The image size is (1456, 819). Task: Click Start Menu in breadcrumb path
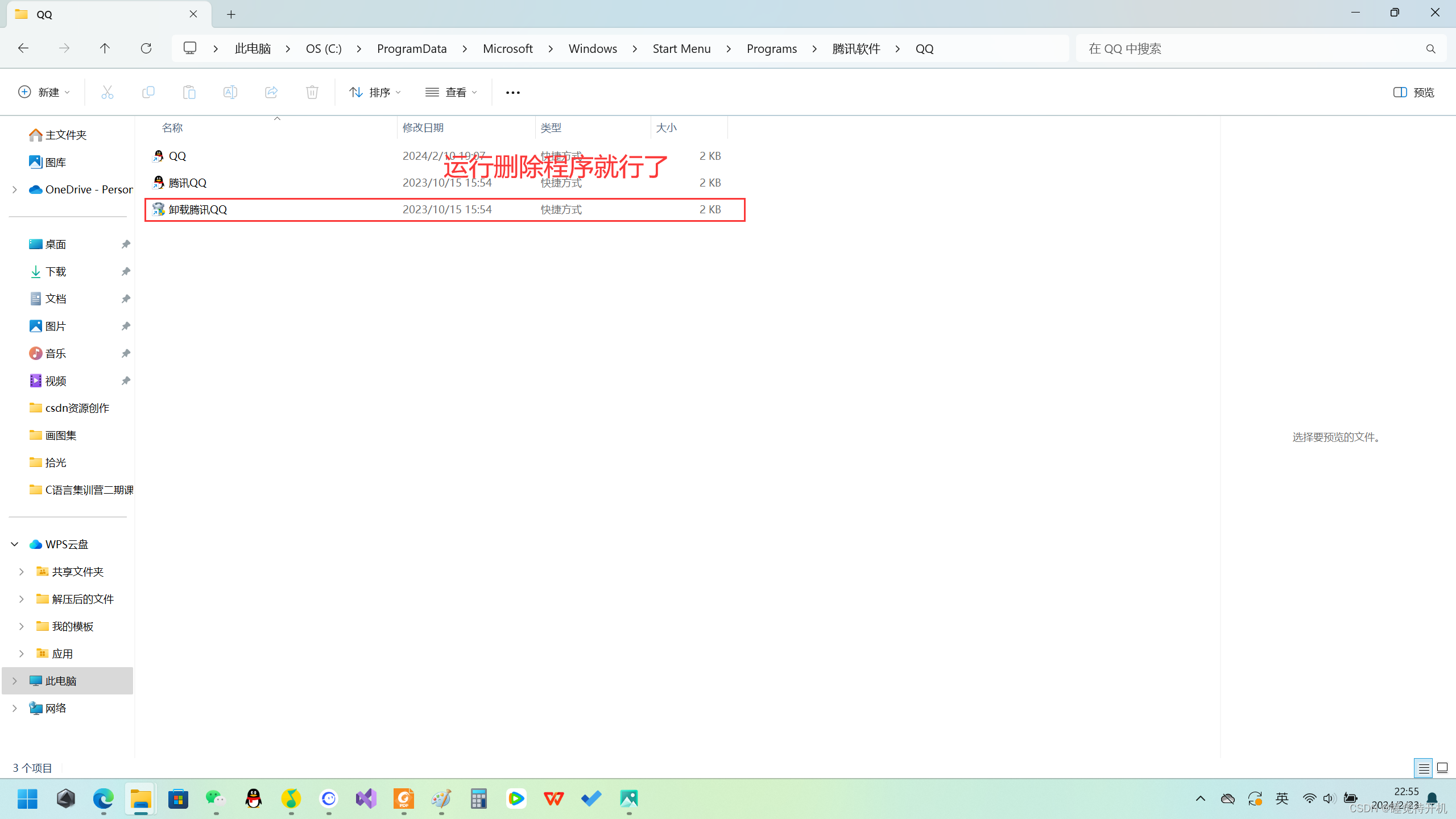(x=681, y=49)
